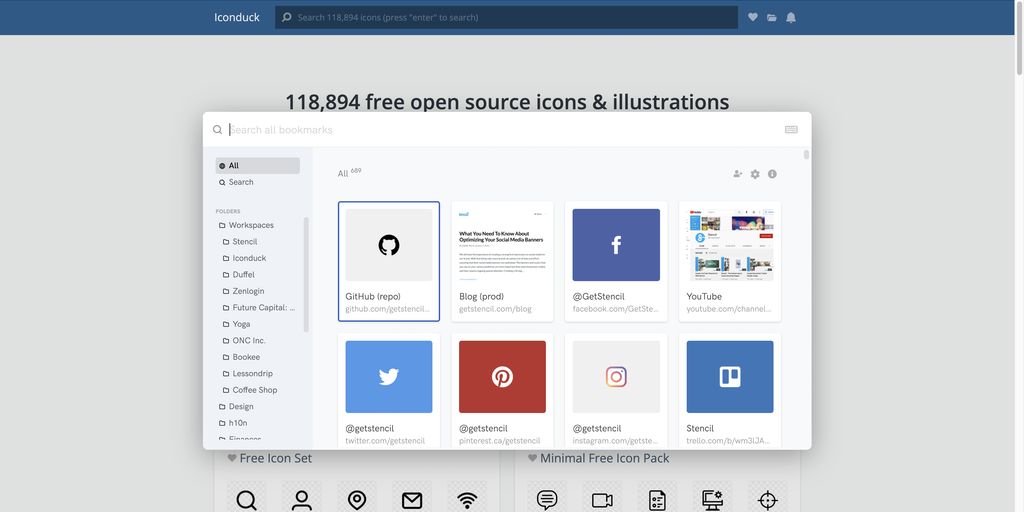Open bookmark manager settings gear
The width and height of the screenshot is (1024, 512).
click(755, 174)
